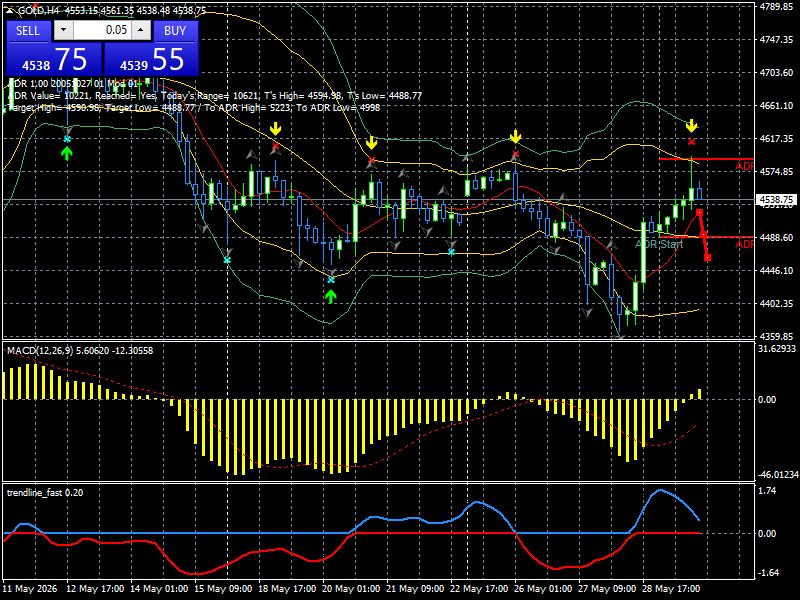The height and width of the screenshot is (600, 800).
Task: Click the 11 May 2026 time axis label
Action: pos(30,588)
